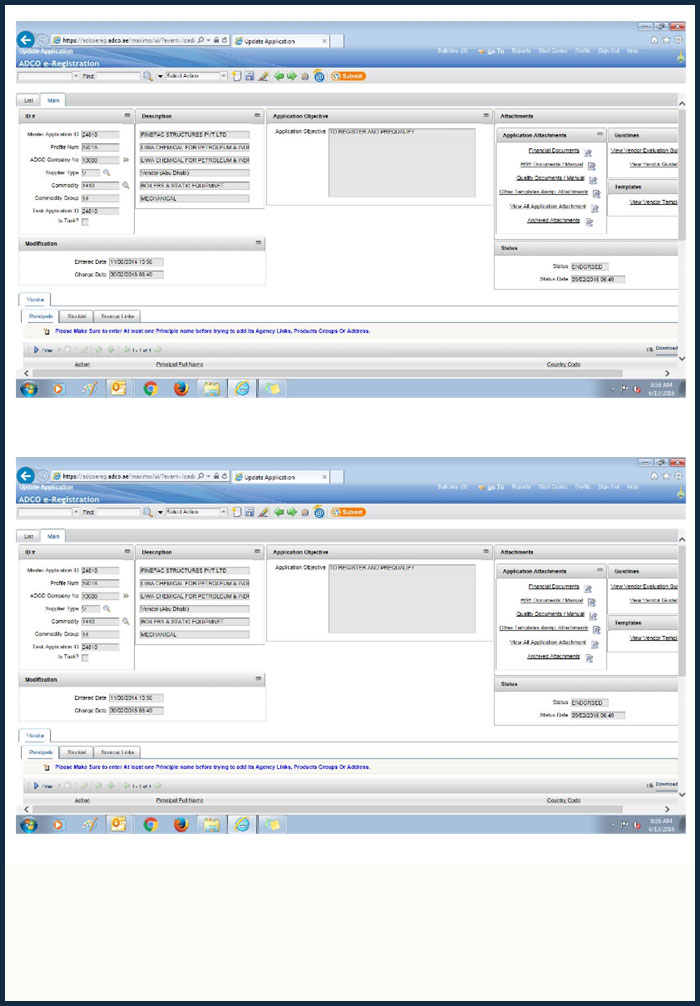700x1006 pixels.
Task: Click Financial Documents attachment icon in upper window
Action: 589,152
